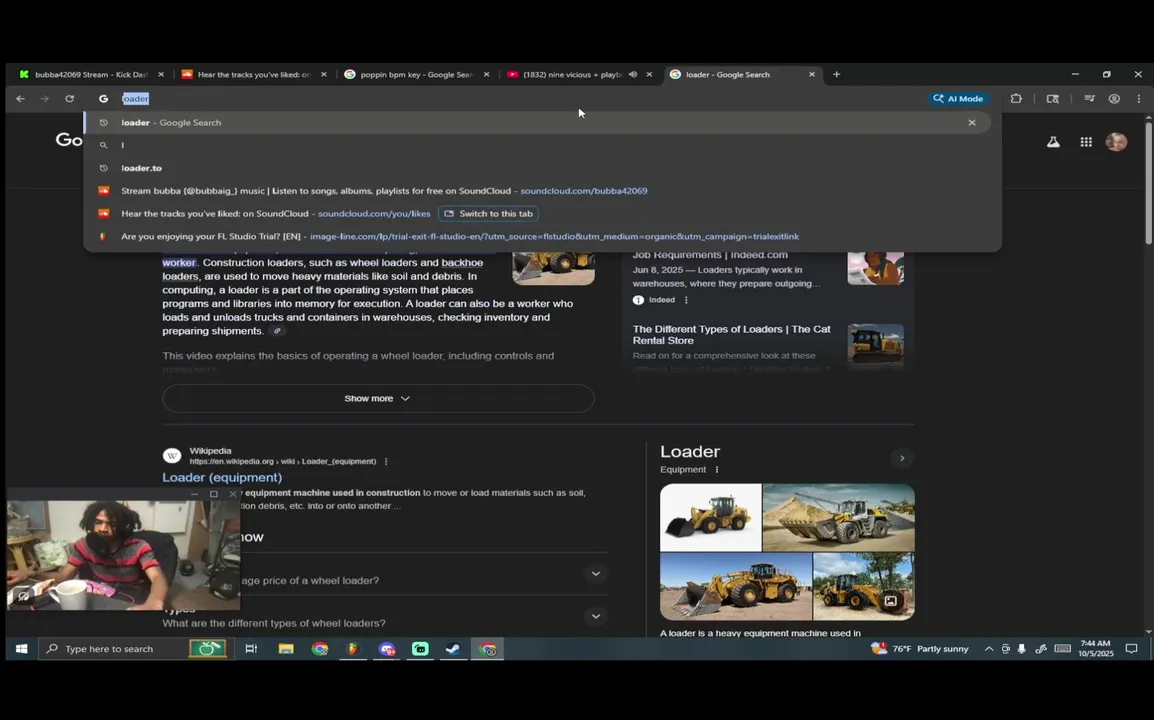Select the 'loader - Google Search' suggestion

(537, 123)
